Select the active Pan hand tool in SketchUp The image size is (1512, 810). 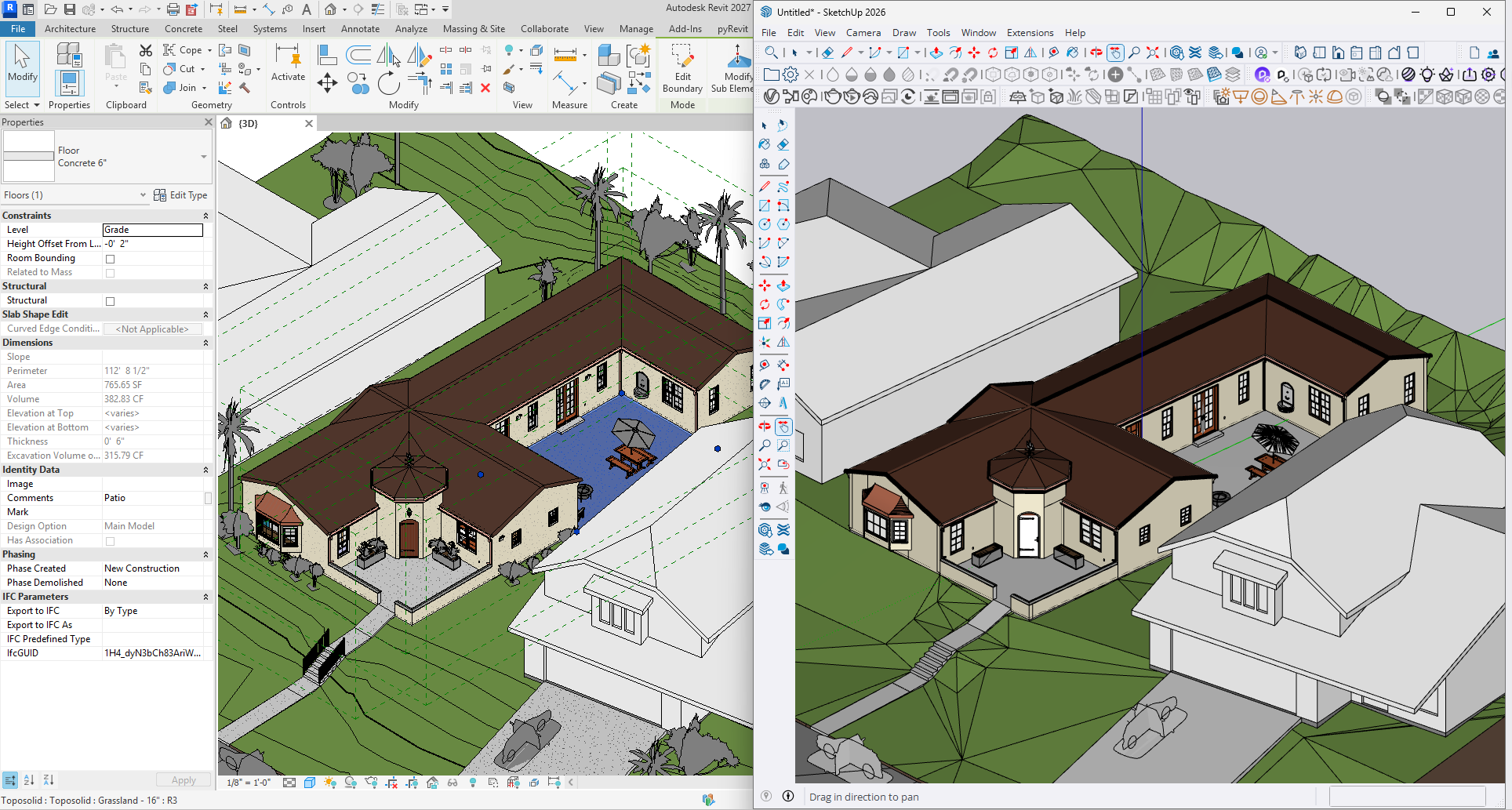(783, 427)
